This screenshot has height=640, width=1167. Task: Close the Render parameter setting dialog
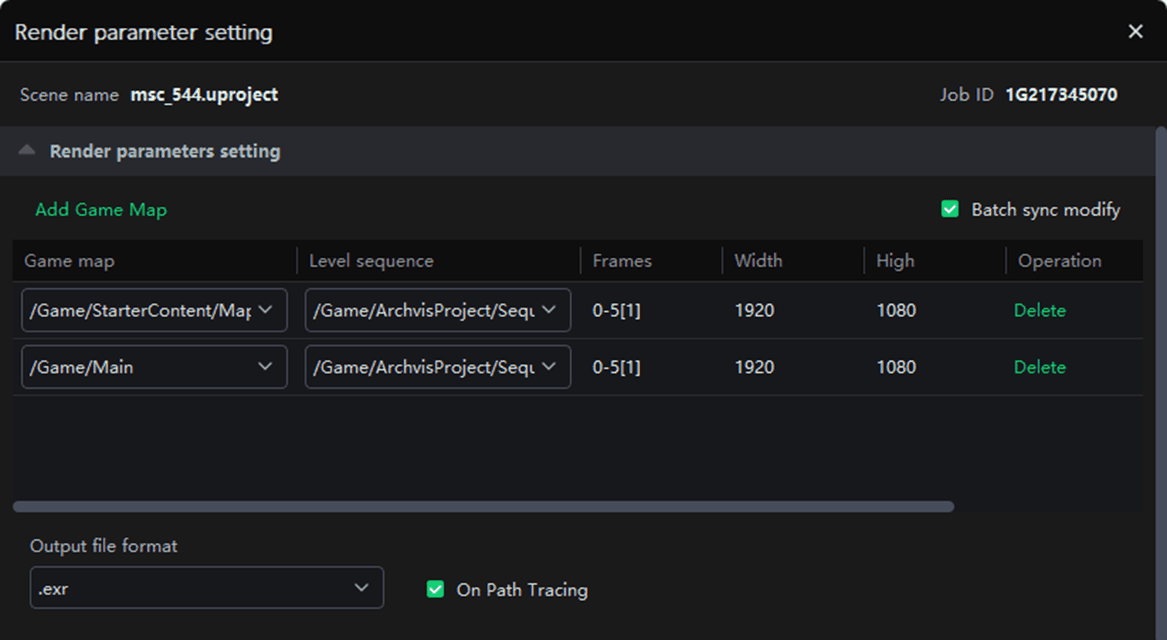[x=1135, y=32]
